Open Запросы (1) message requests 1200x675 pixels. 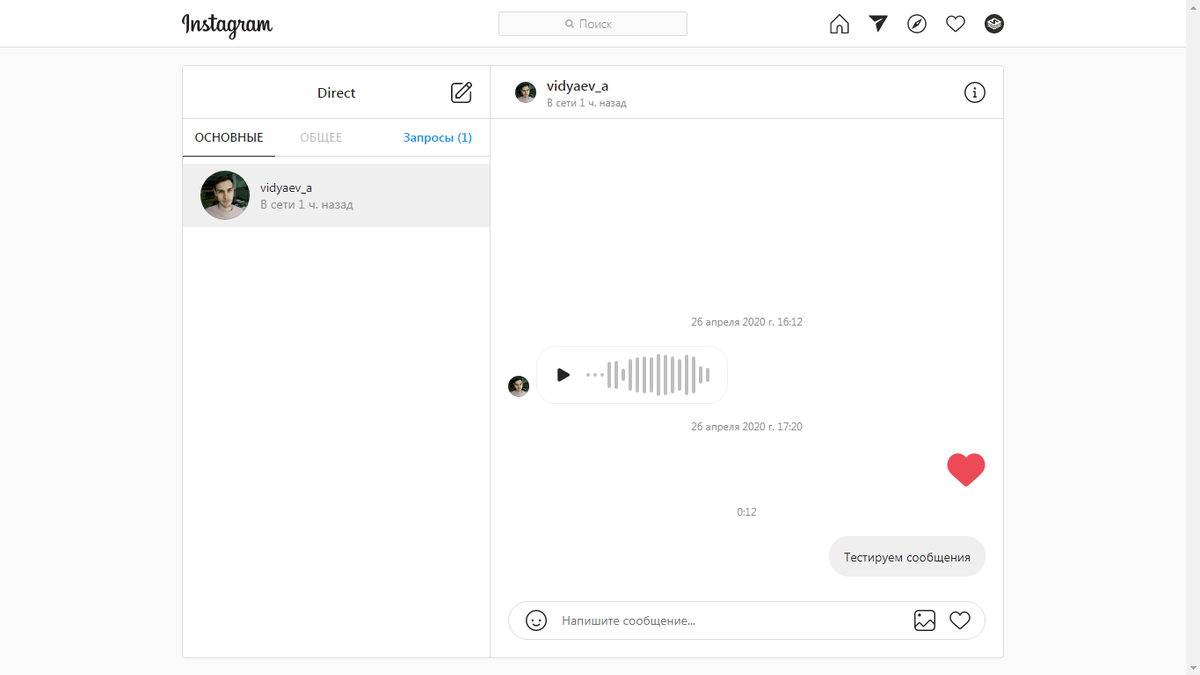point(438,138)
